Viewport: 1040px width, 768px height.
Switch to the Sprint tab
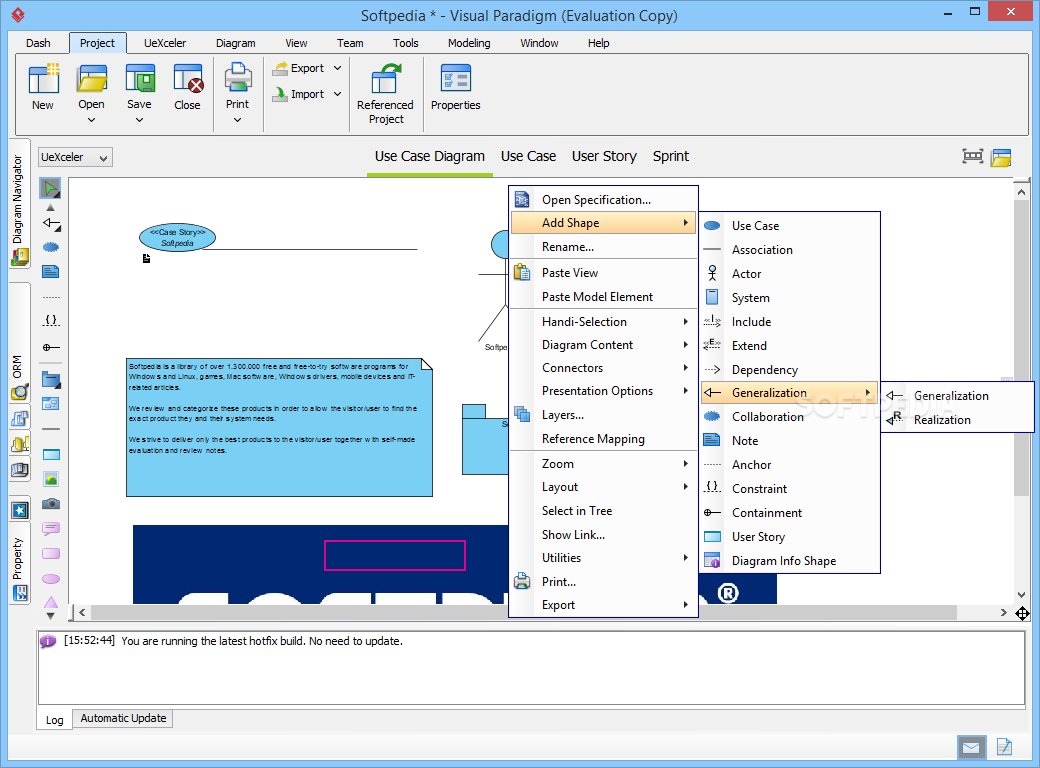point(671,157)
